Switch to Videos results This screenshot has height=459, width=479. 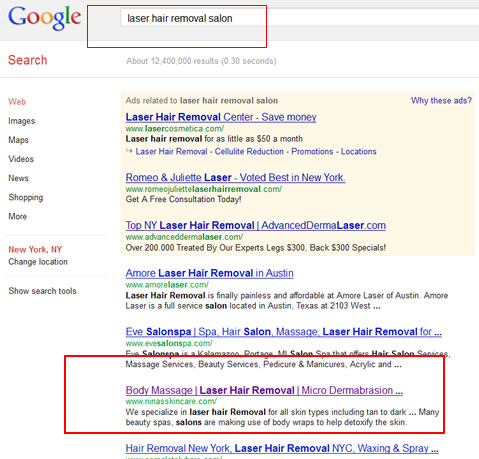(x=21, y=159)
